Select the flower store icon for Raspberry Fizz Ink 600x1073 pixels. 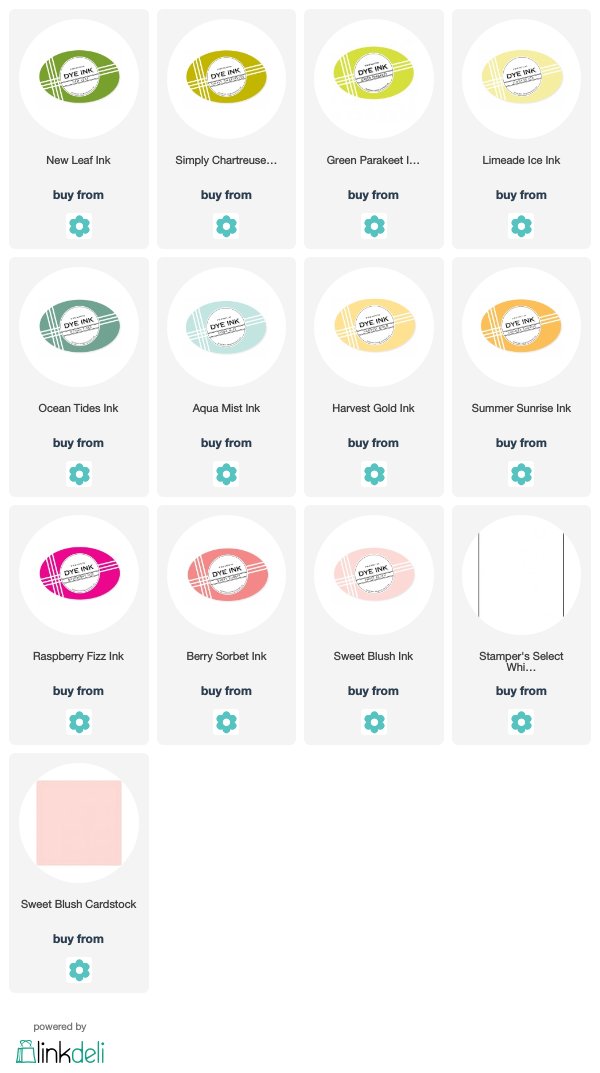pyautogui.click(x=79, y=722)
